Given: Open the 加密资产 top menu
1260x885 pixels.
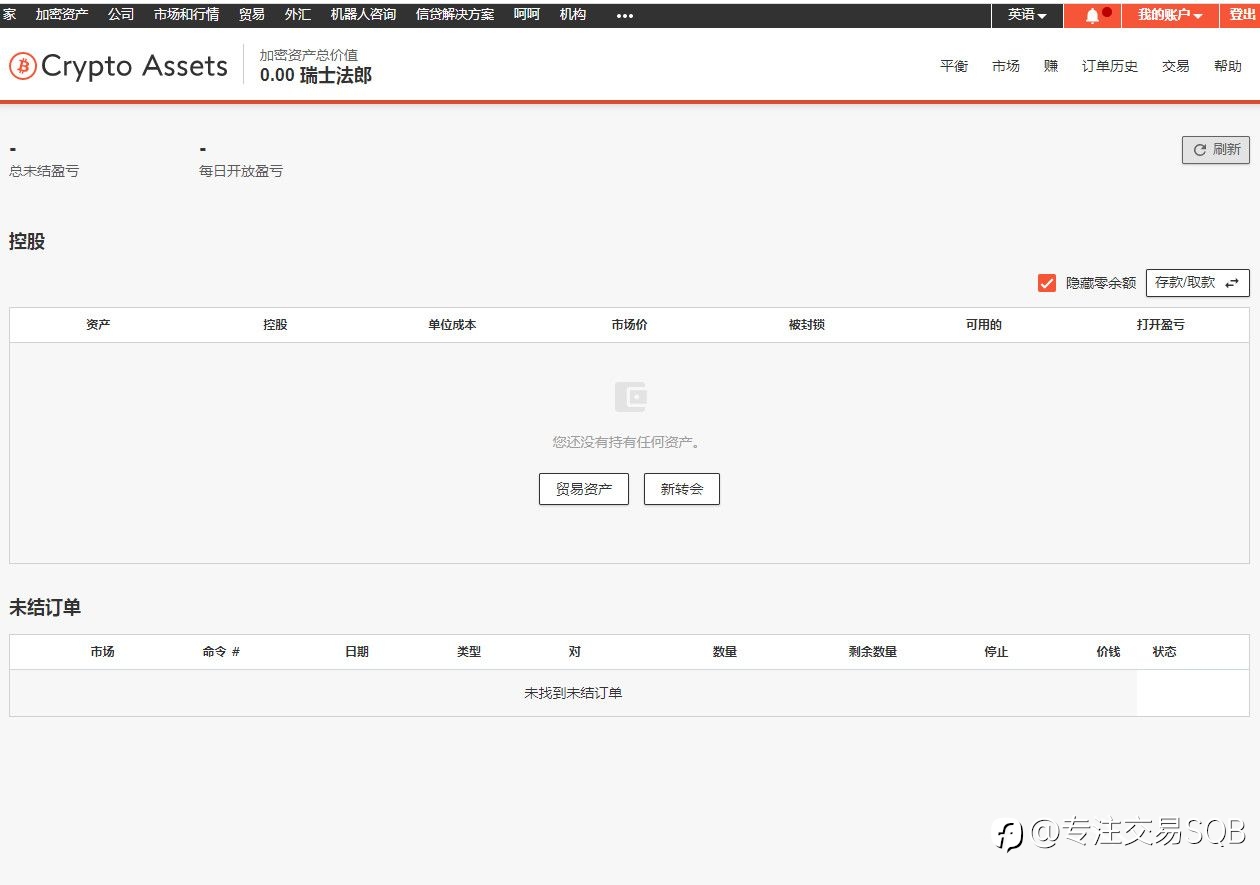Looking at the screenshot, I should pyautogui.click(x=62, y=15).
